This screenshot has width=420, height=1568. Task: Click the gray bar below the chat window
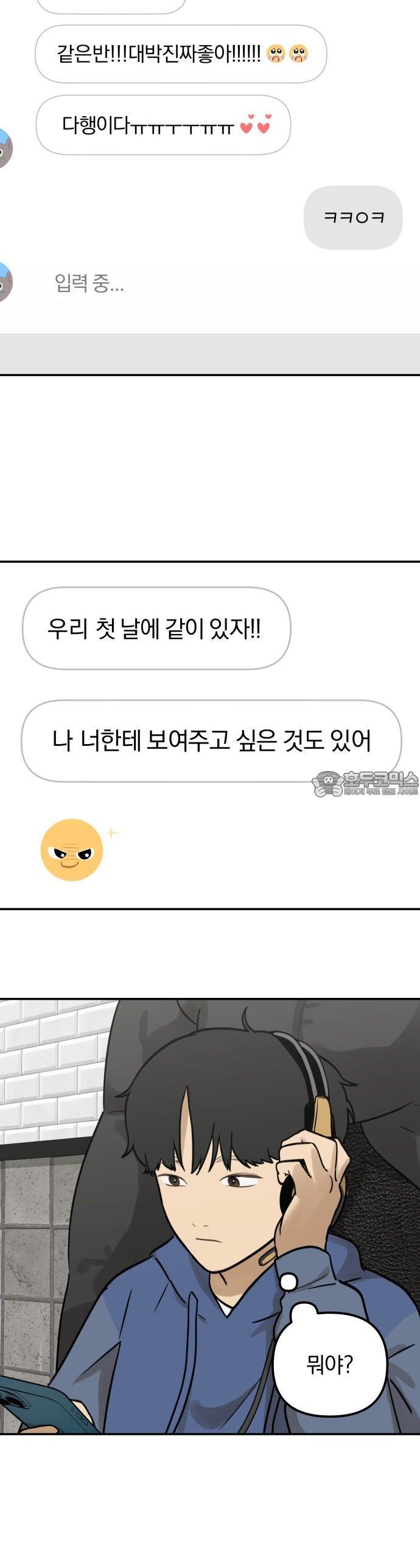(210, 354)
